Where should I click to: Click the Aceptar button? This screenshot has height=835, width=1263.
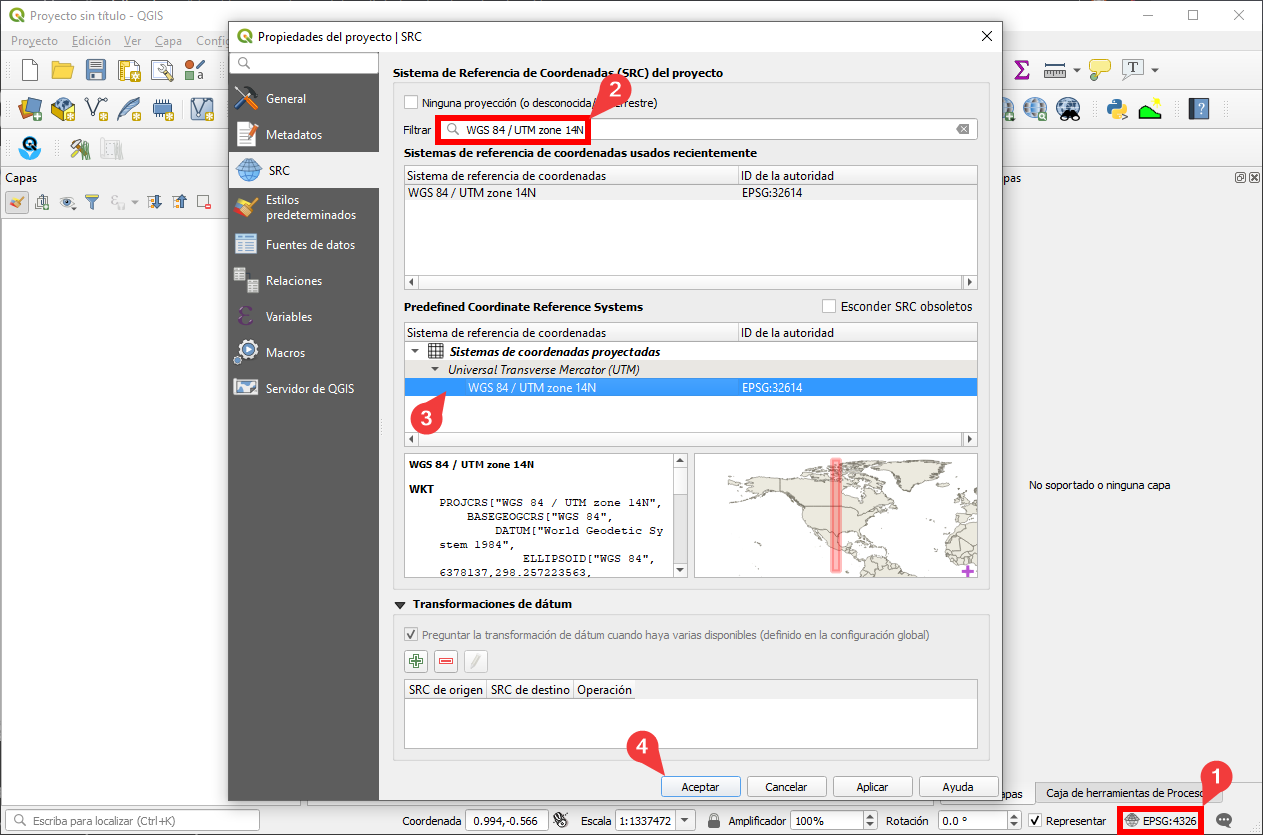click(x=700, y=787)
